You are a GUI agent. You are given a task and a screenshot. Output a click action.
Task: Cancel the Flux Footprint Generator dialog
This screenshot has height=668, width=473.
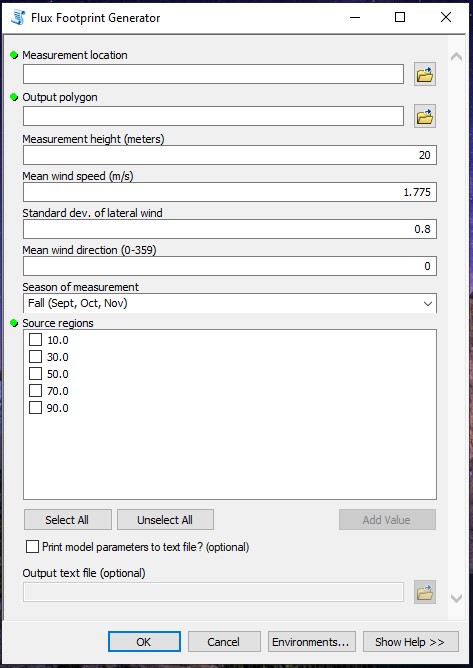point(224,642)
